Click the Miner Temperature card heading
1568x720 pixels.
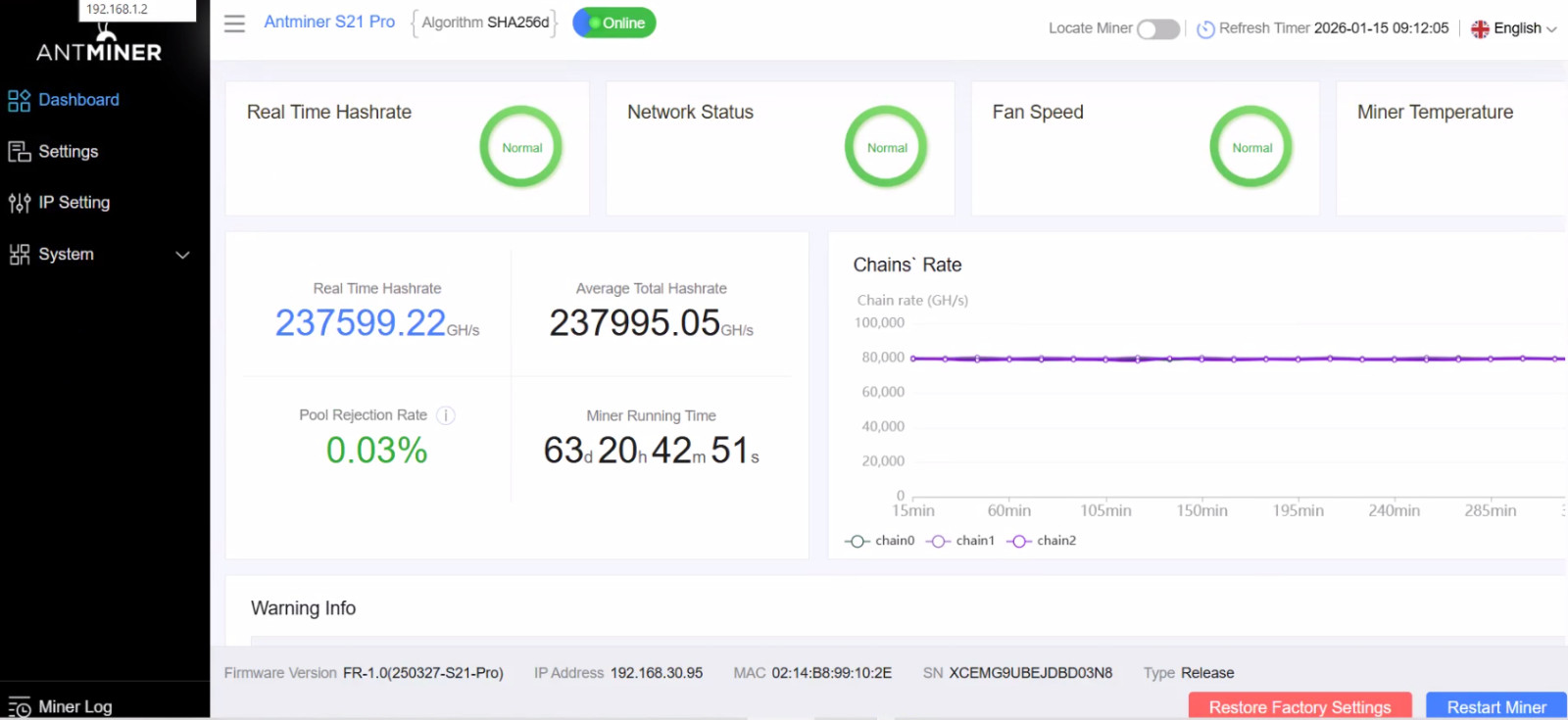[1435, 113]
